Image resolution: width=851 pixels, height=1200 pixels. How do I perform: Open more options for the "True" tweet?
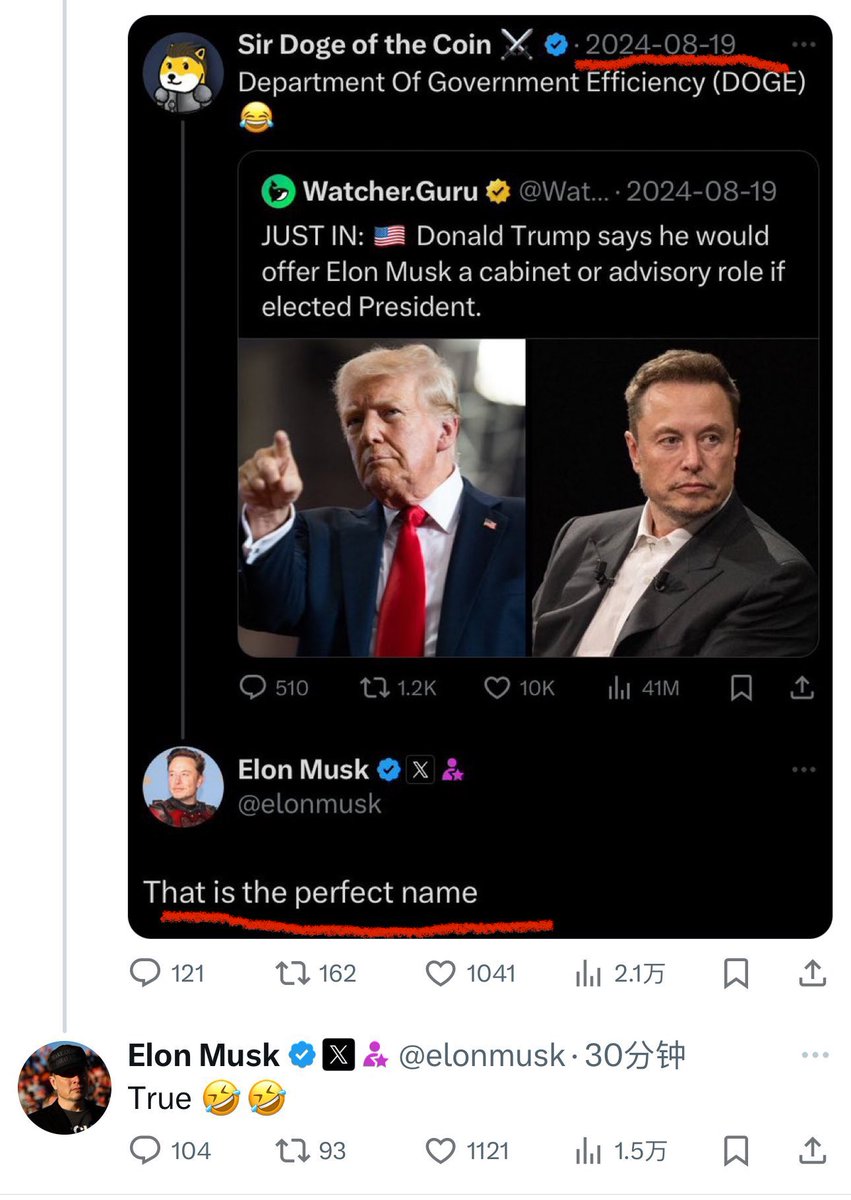(x=815, y=1056)
